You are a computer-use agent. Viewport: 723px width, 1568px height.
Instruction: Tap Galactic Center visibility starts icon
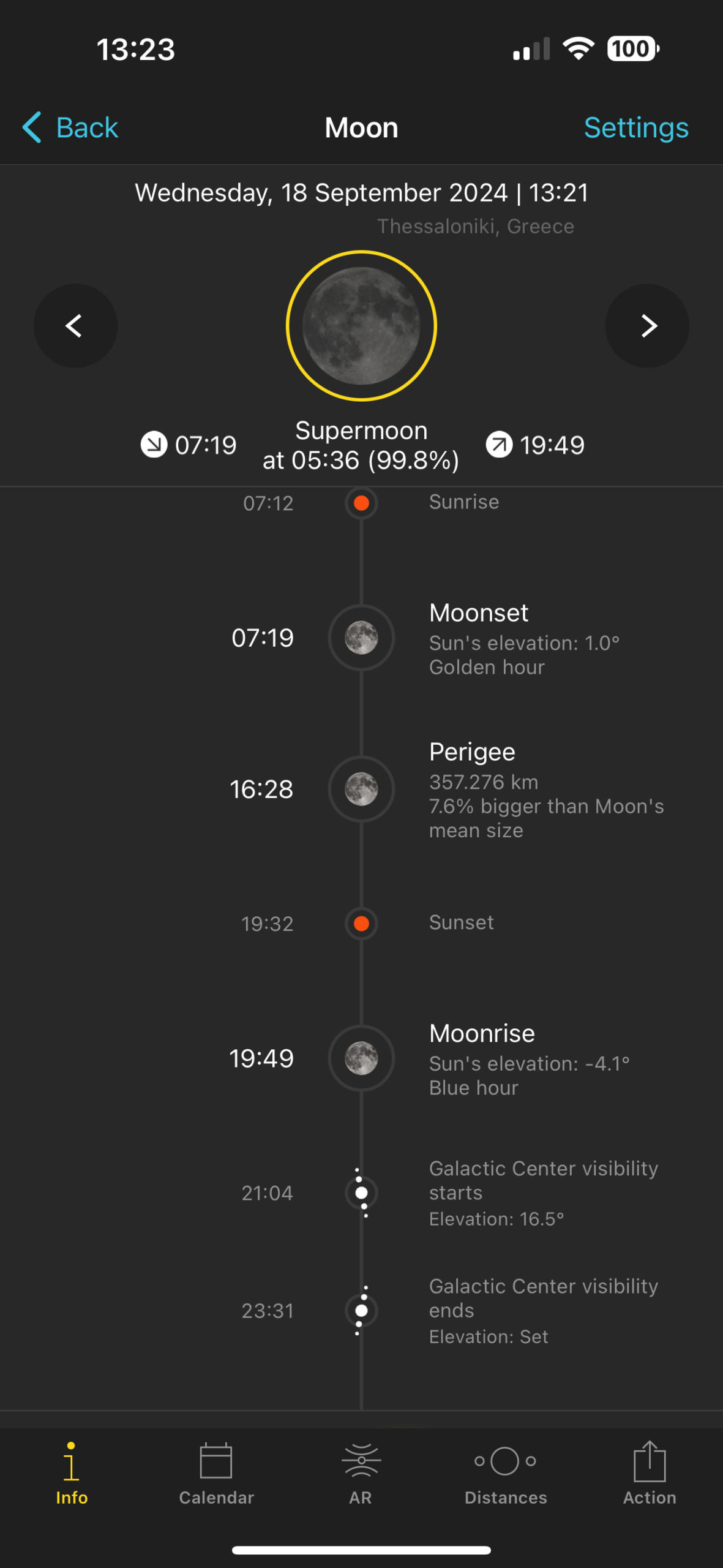point(361,1193)
